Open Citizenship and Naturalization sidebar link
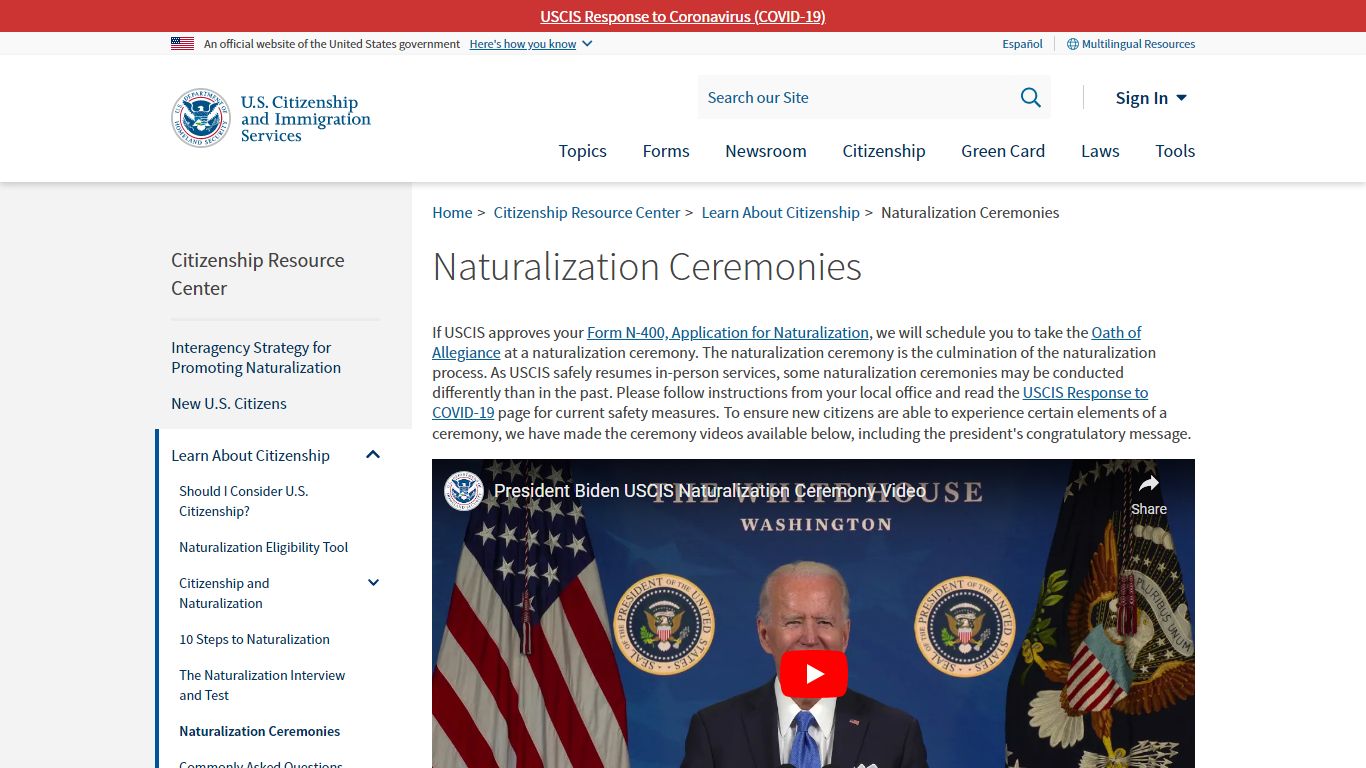Screen dimensions: 1366x768 pyautogui.click(x=224, y=593)
